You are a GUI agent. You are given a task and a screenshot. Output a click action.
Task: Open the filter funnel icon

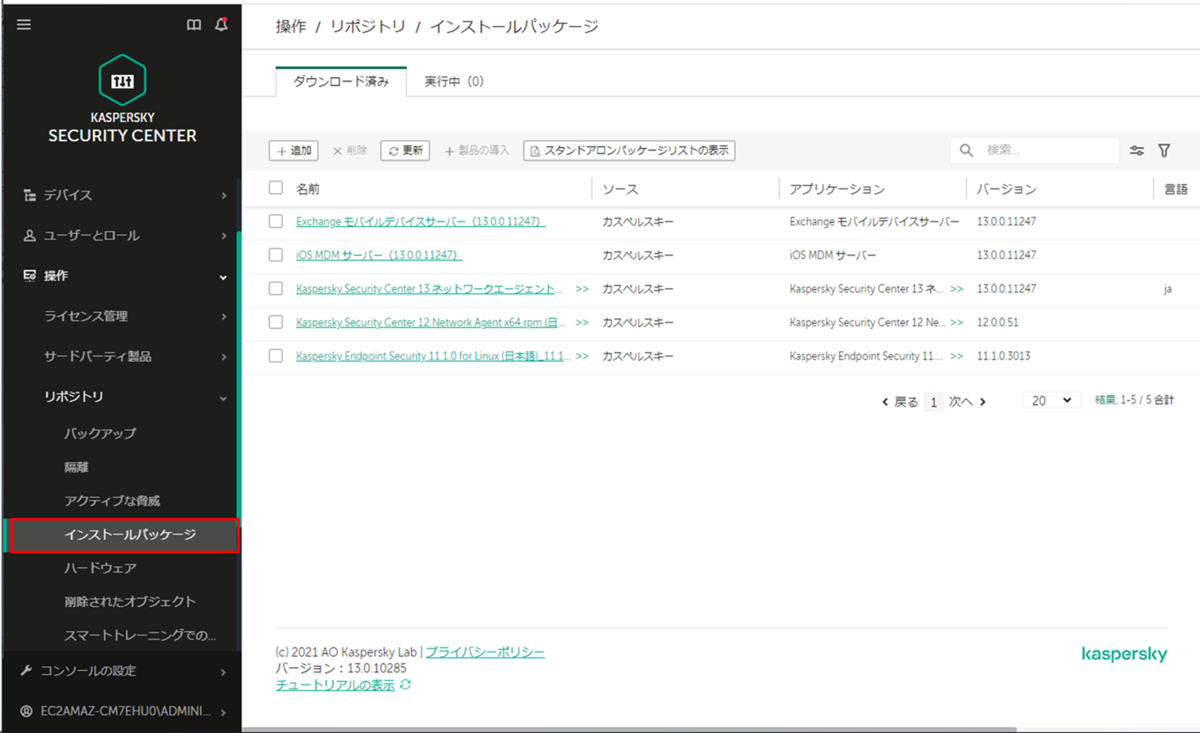pyautogui.click(x=1164, y=151)
